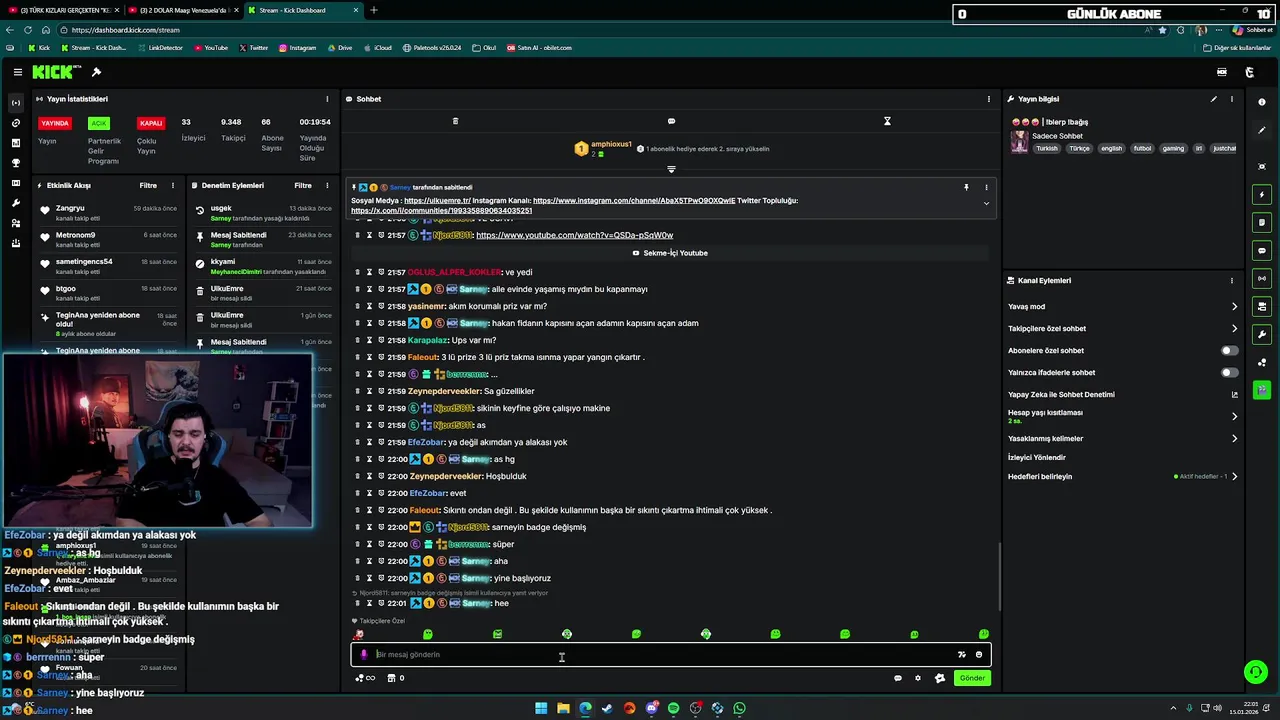Open Etkinlik Akışı three-dot menu
The width and height of the screenshot is (1280, 720).
[173, 185]
